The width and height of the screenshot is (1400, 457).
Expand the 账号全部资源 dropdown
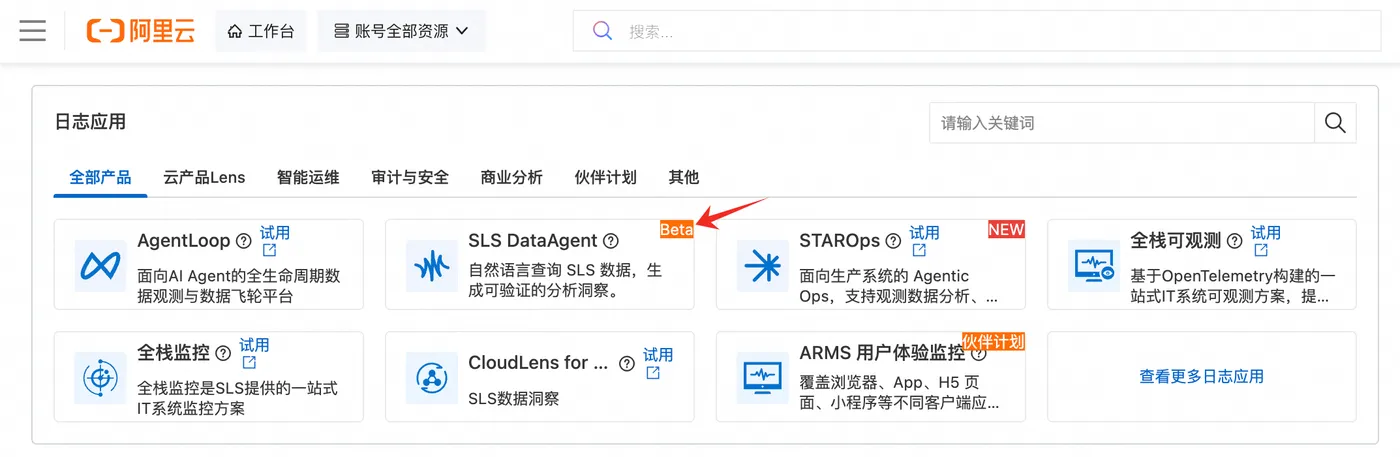point(402,31)
